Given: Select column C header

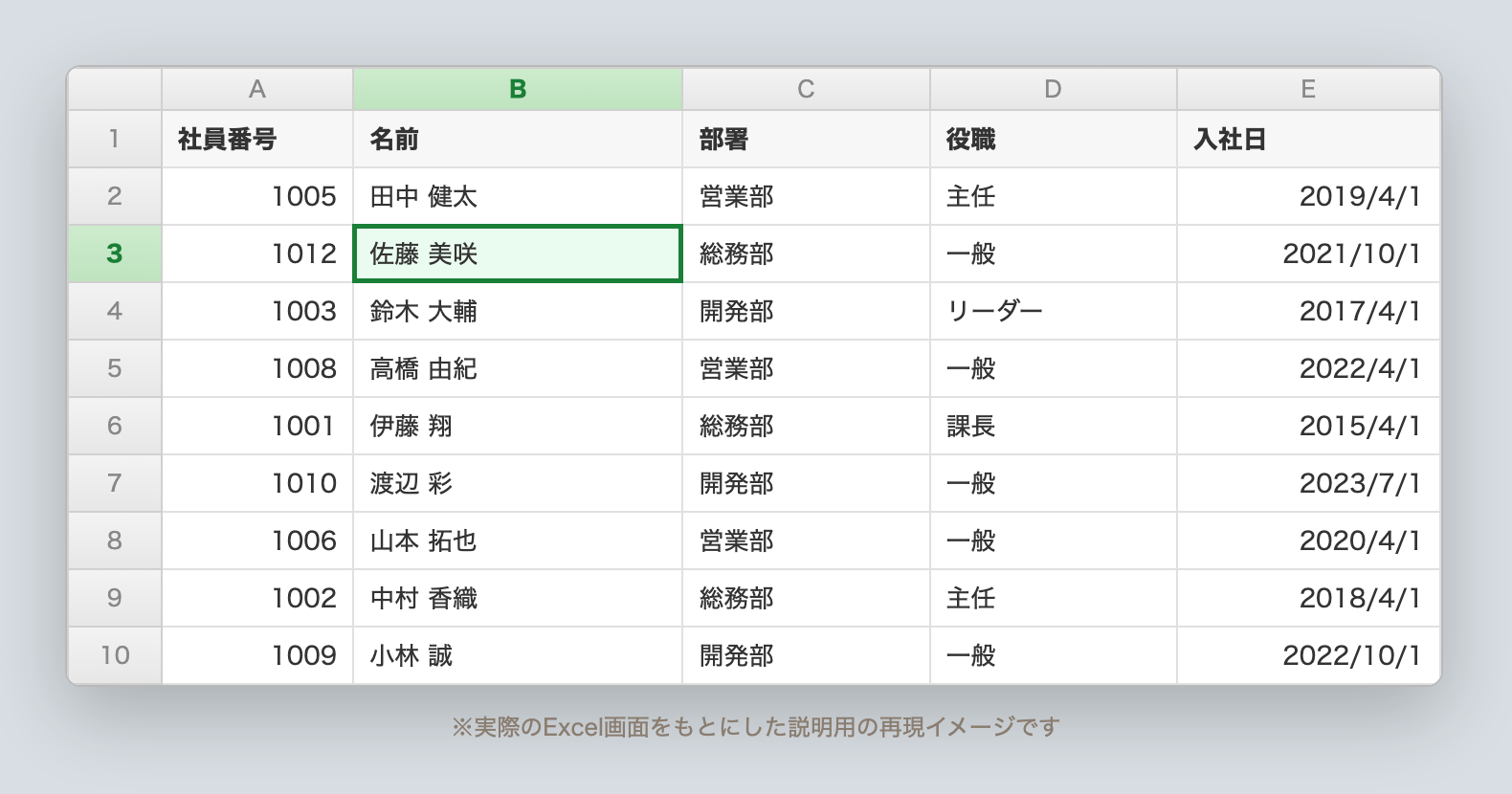Looking at the screenshot, I should [806, 89].
